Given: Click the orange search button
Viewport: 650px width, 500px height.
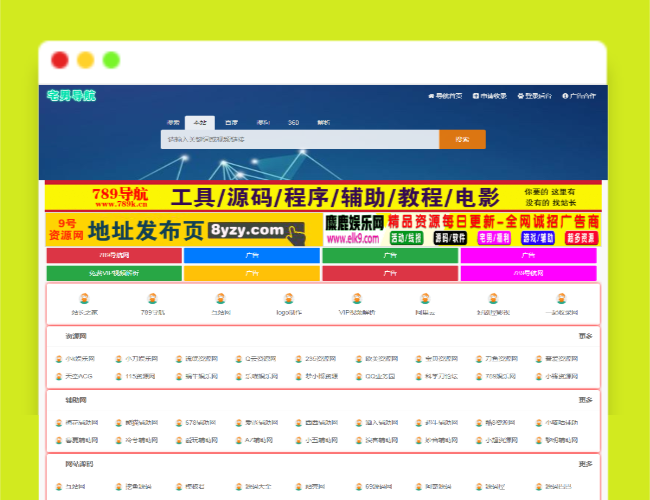Looking at the screenshot, I should [x=463, y=139].
